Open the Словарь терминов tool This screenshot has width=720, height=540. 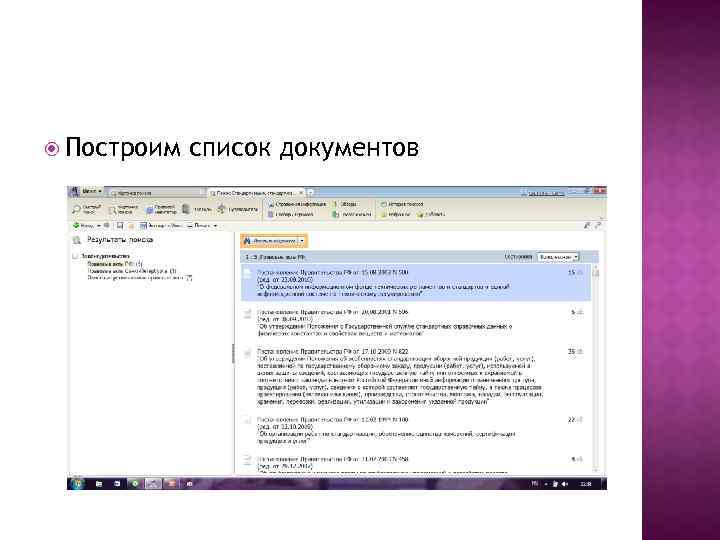291,214
